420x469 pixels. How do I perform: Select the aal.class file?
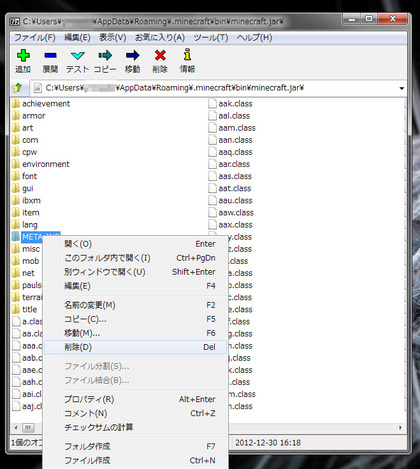coord(229,116)
